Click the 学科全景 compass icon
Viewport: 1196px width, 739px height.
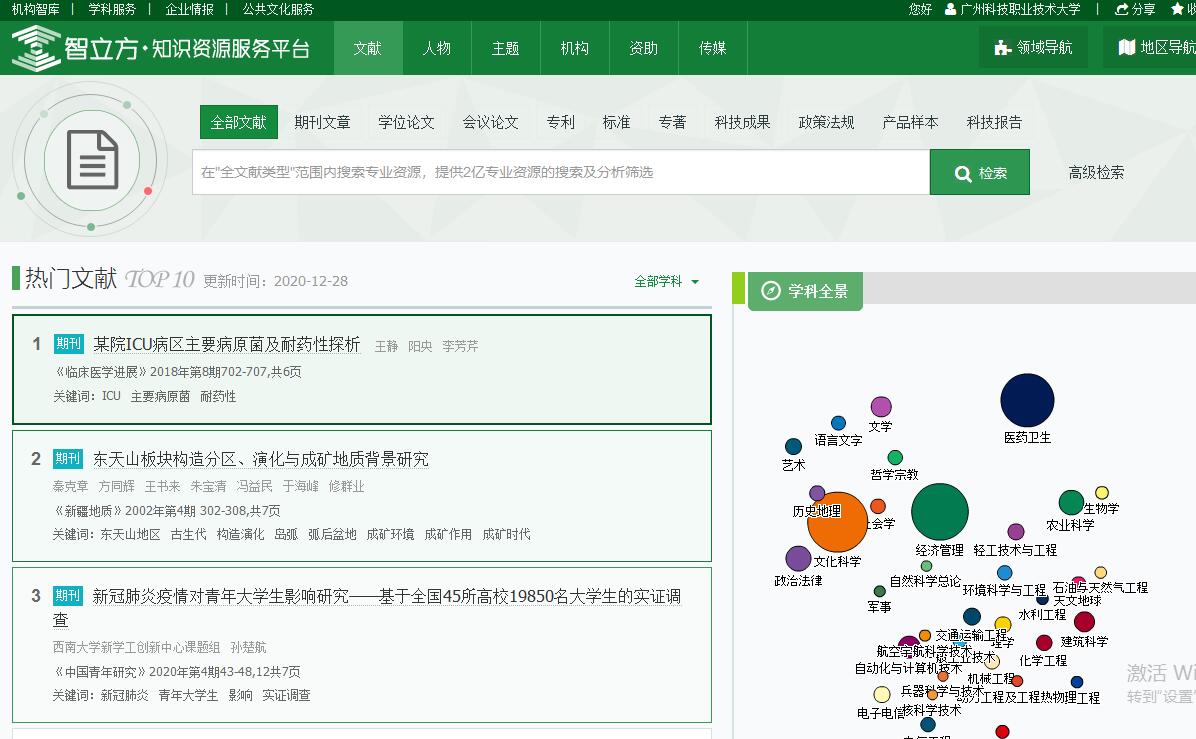click(770, 291)
